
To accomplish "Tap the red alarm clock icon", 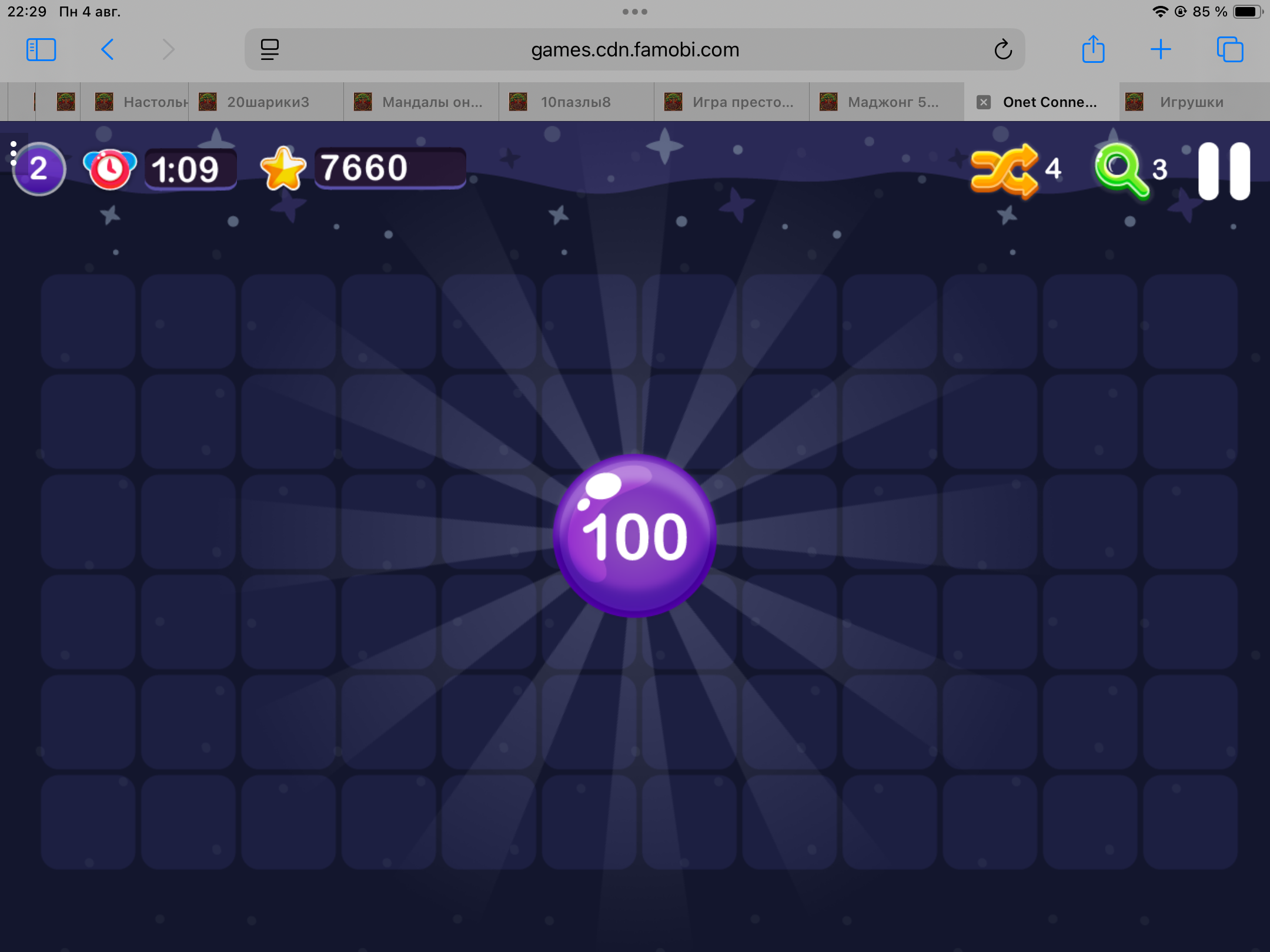I will click(110, 169).
